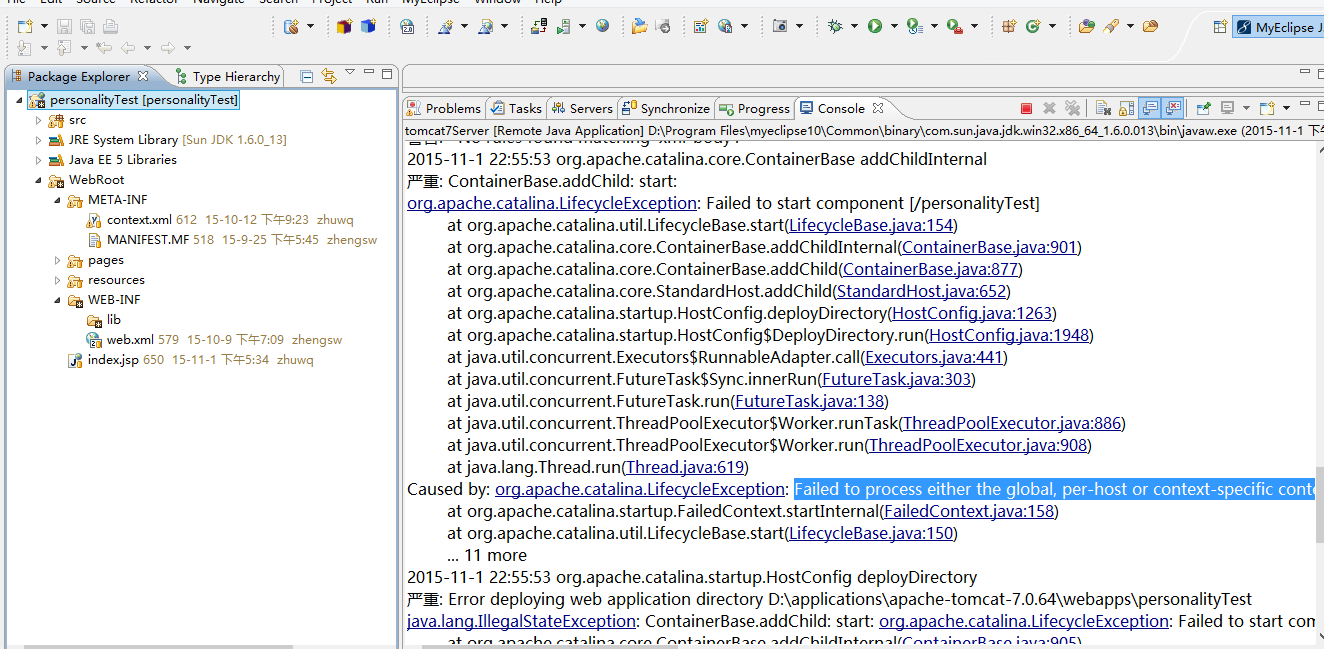Expand the pages folder node
1324x649 pixels.
tap(58, 260)
